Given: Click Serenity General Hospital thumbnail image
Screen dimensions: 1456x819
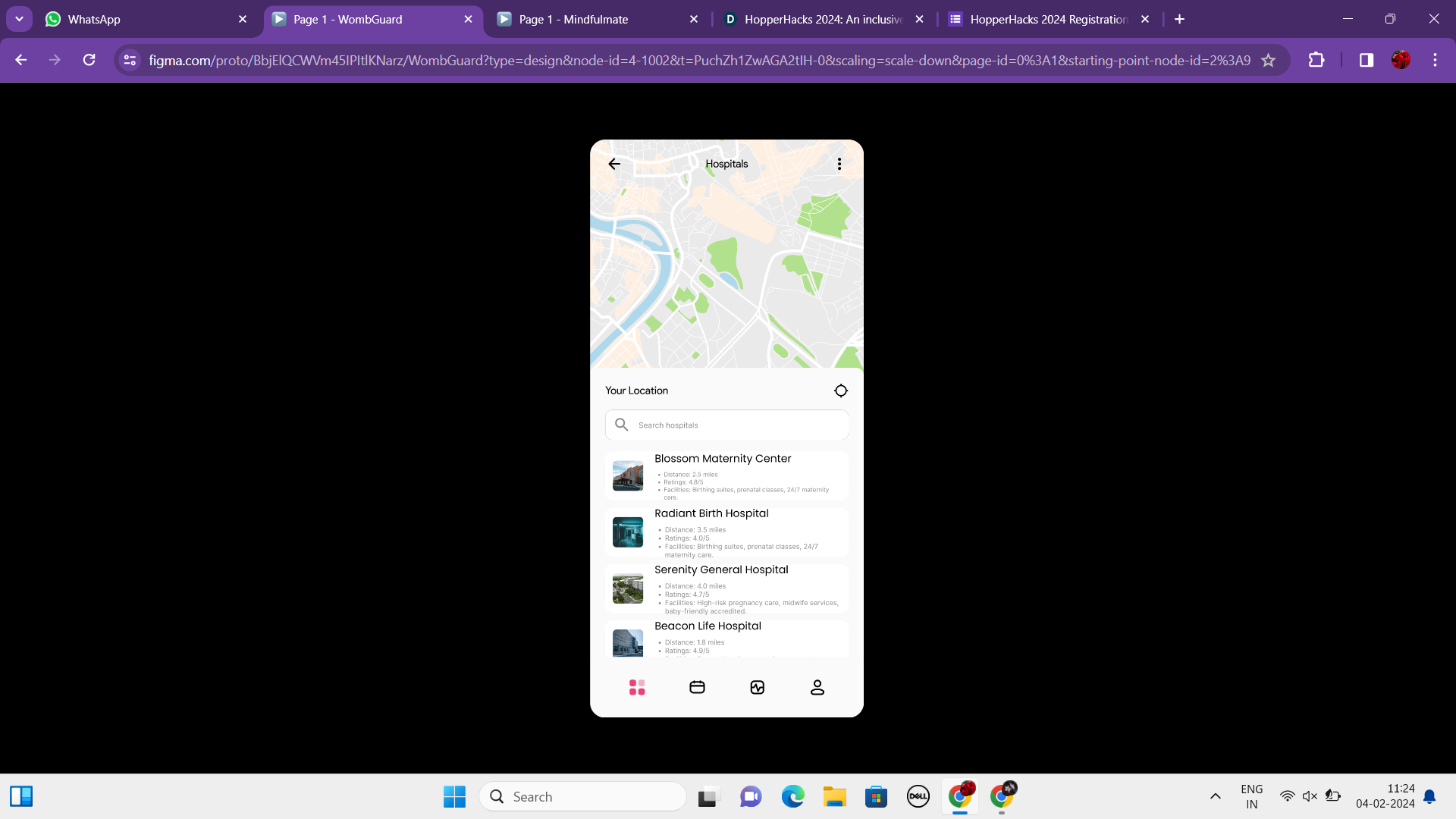Looking at the screenshot, I should pos(628,588).
